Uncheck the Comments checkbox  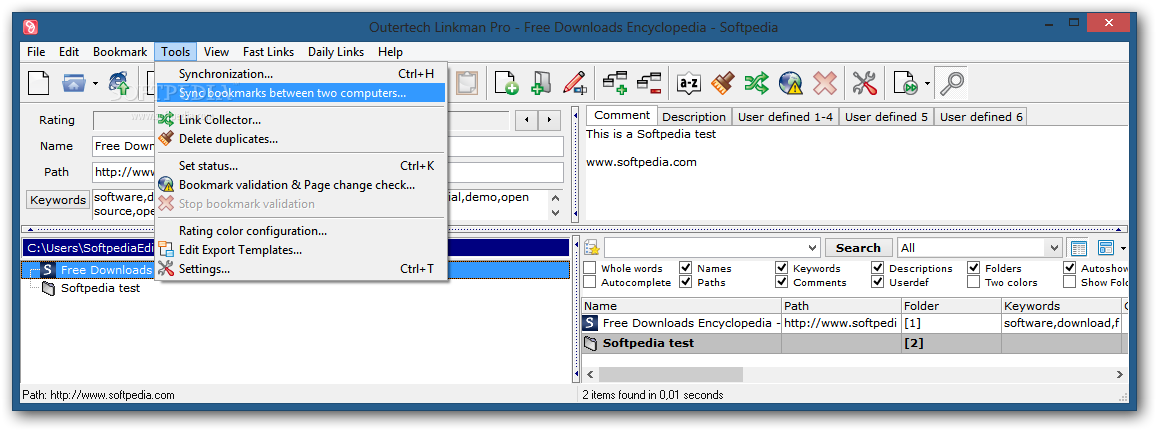click(x=781, y=282)
